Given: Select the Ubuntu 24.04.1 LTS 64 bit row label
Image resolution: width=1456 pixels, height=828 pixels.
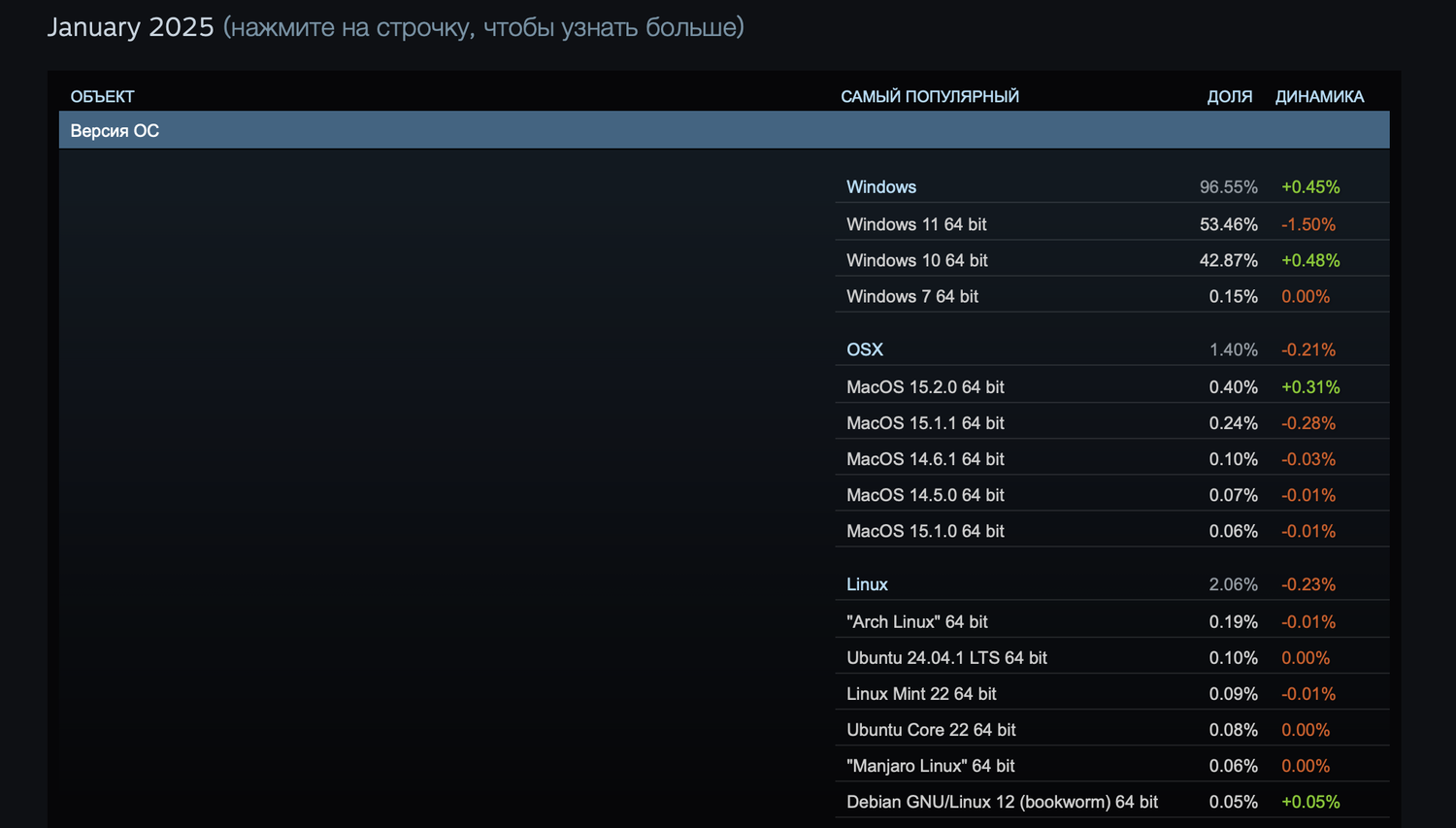Looking at the screenshot, I should tap(946, 657).
